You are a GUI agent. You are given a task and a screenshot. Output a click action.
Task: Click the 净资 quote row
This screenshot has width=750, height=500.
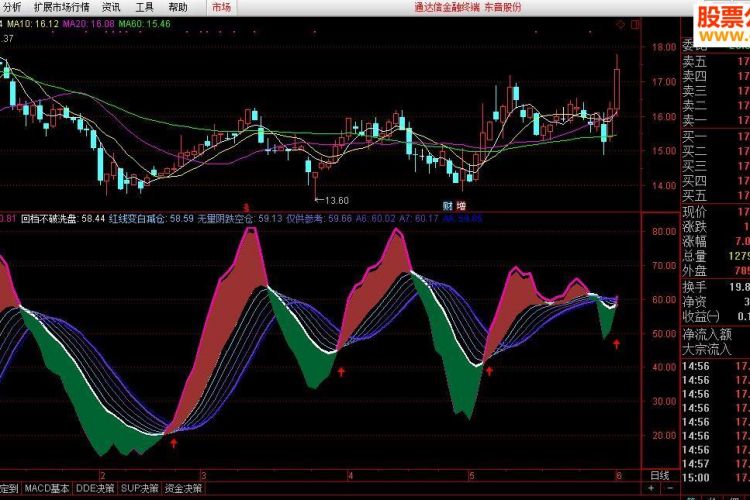coord(716,302)
